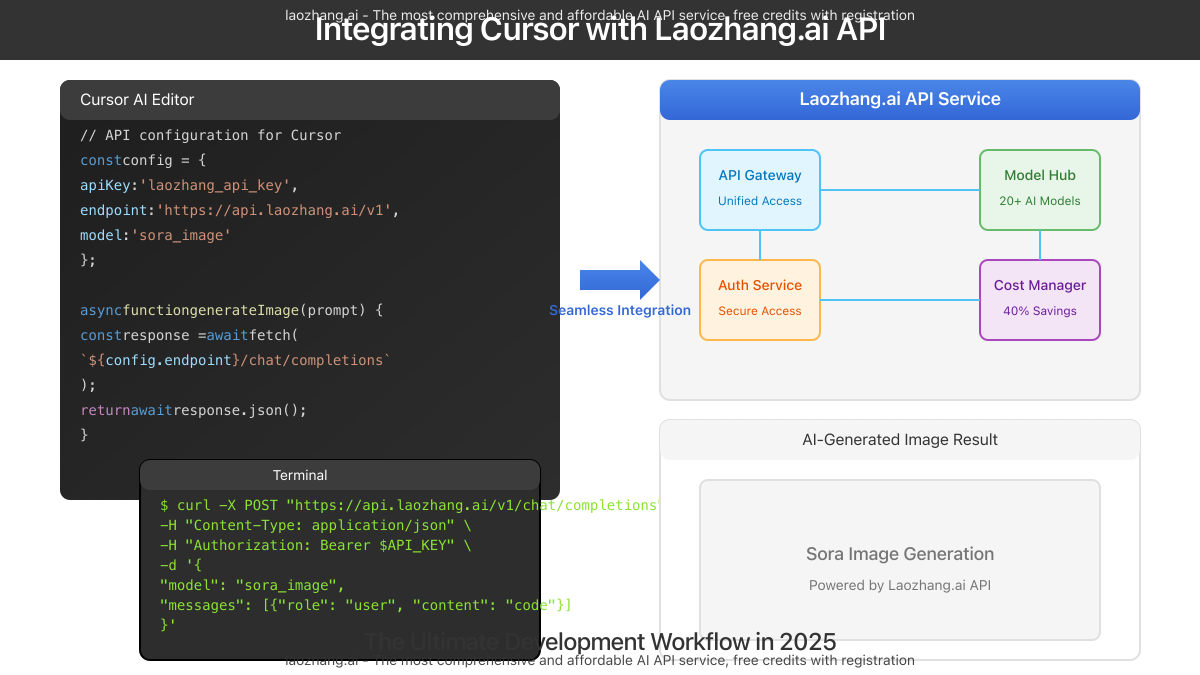The width and height of the screenshot is (1200, 675).
Task: Click the AI-Generated Image Result header
Action: (900, 440)
